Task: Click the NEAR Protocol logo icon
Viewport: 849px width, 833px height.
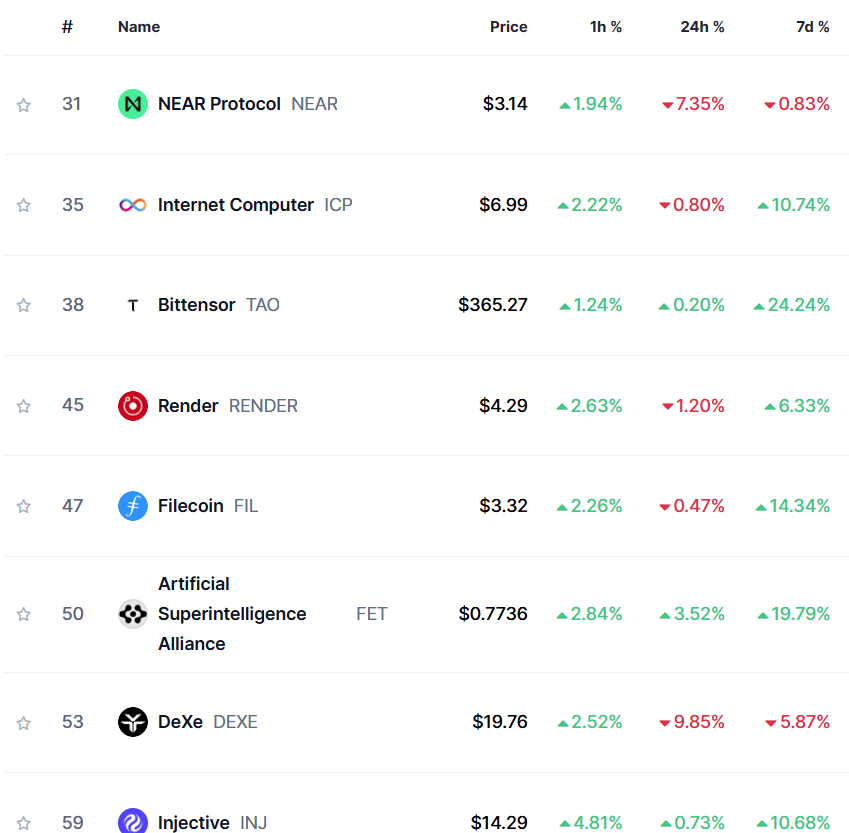Action: click(133, 104)
